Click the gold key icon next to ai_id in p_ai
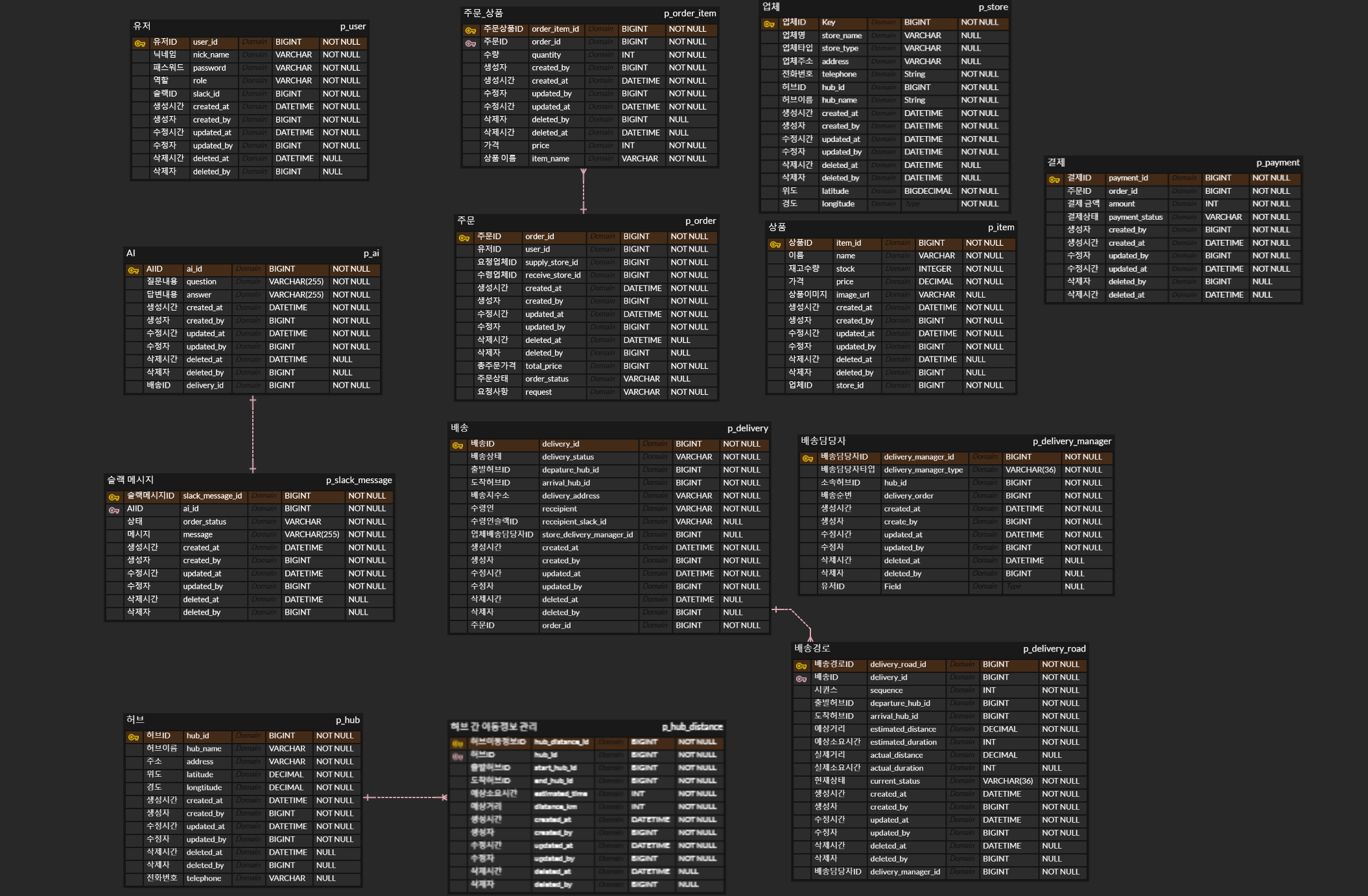 click(x=134, y=270)
